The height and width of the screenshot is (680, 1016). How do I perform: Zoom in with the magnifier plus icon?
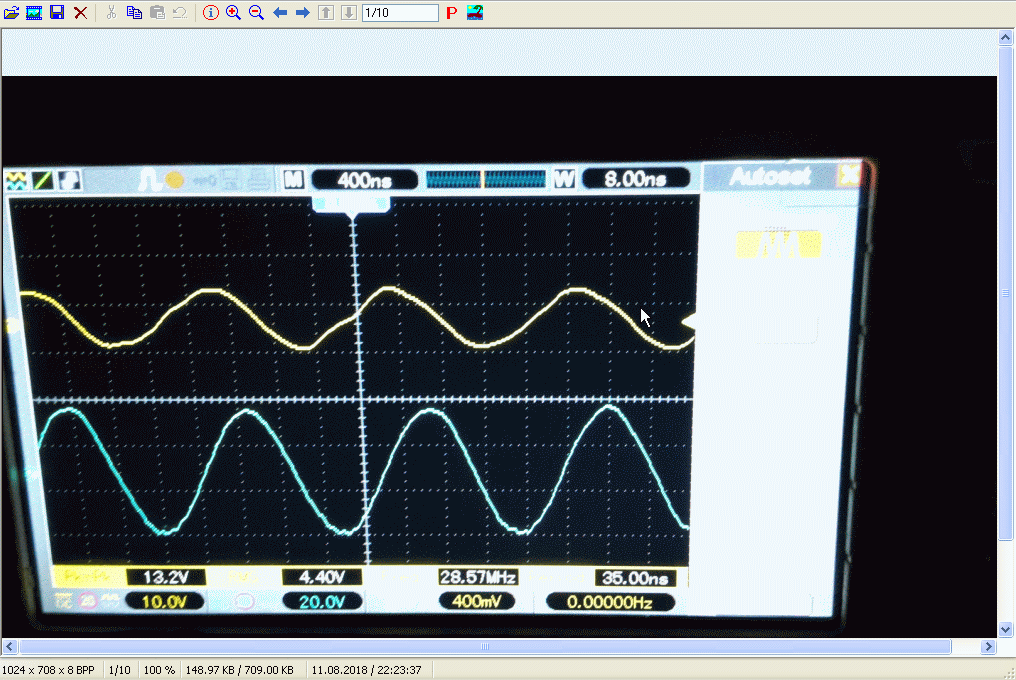pyautogui.click(x=233, y=13)
